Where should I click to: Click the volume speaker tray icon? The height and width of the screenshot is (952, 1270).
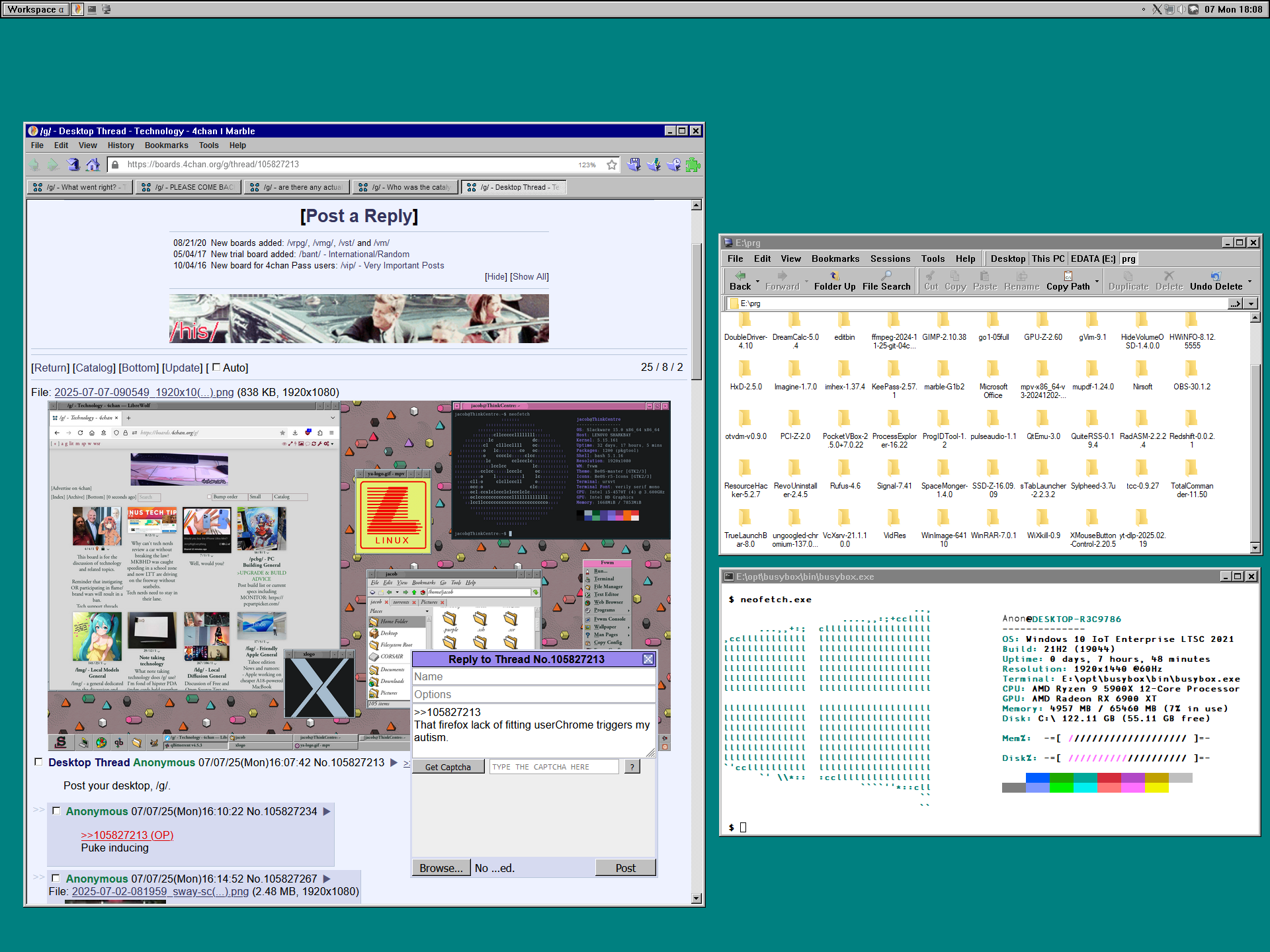click(1181, 9)
